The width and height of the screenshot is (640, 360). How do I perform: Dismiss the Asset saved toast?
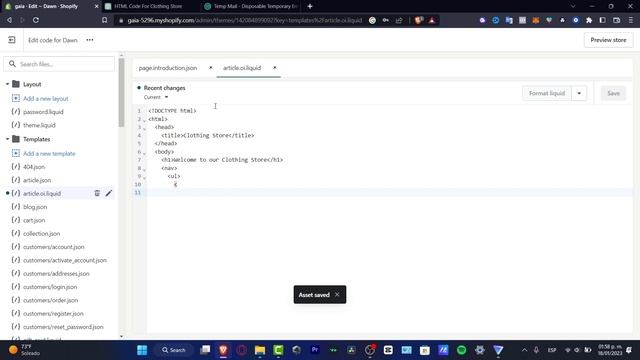click(x=337, y=294)
